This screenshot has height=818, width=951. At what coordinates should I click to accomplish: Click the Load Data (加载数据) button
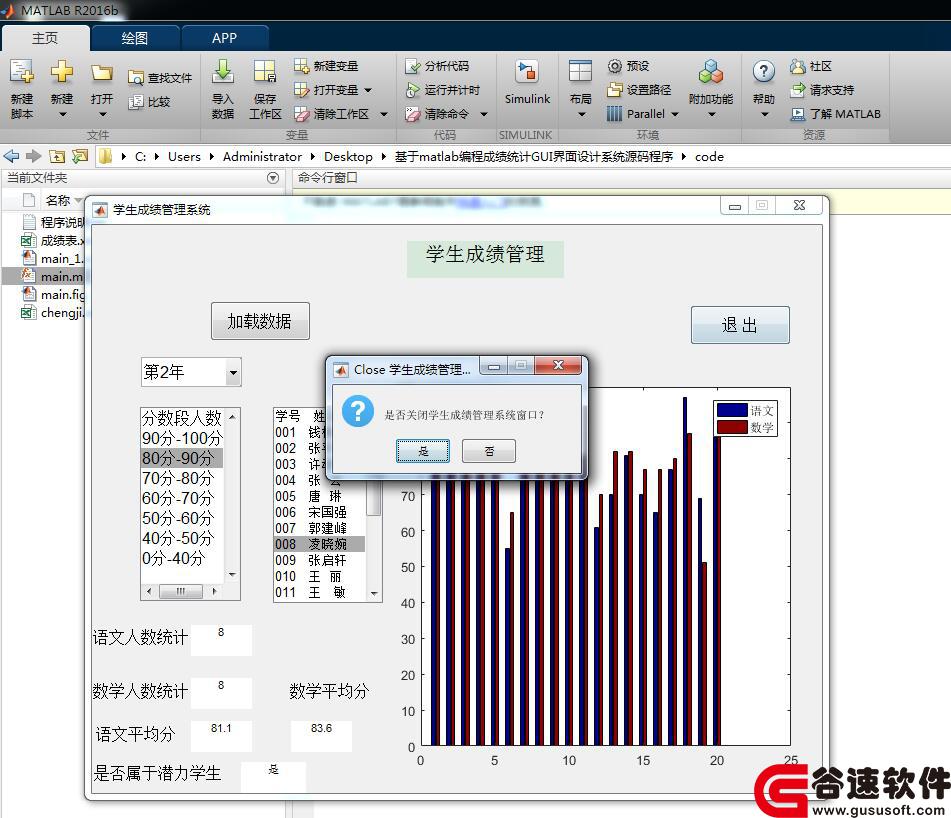(x=260, y=321)
